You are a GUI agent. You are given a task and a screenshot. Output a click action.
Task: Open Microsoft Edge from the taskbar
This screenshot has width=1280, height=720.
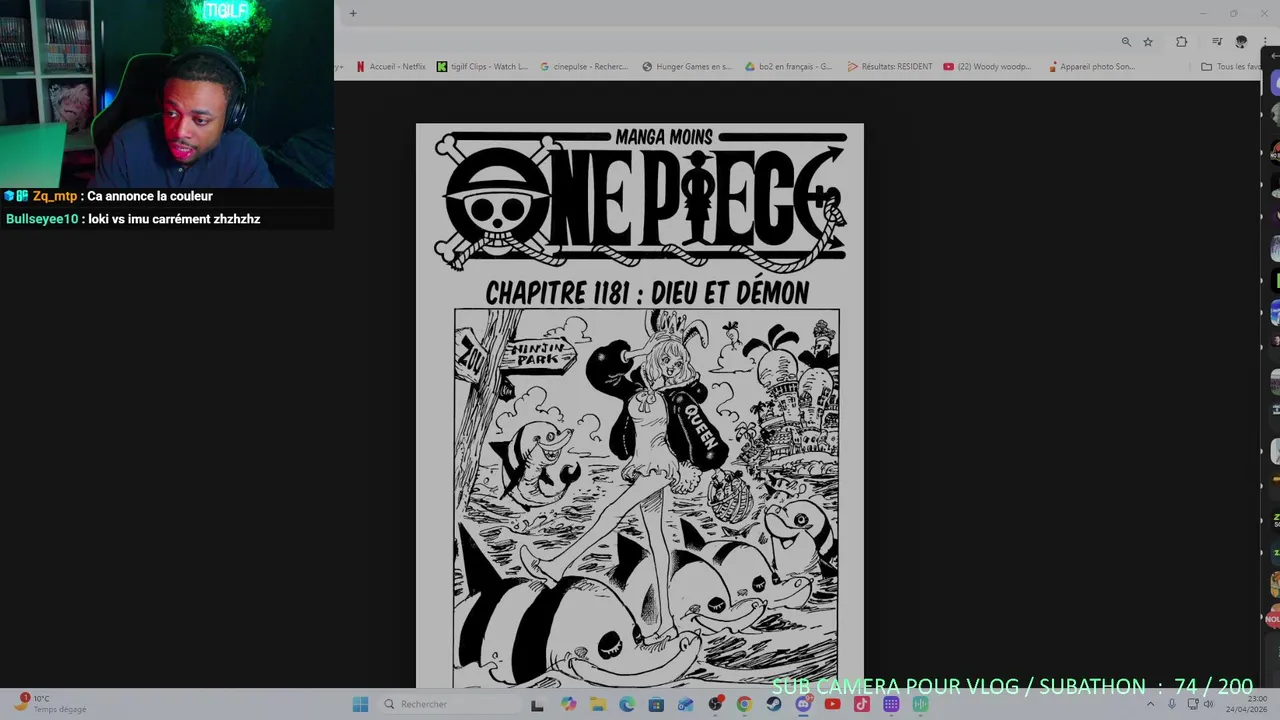[627, 704]
